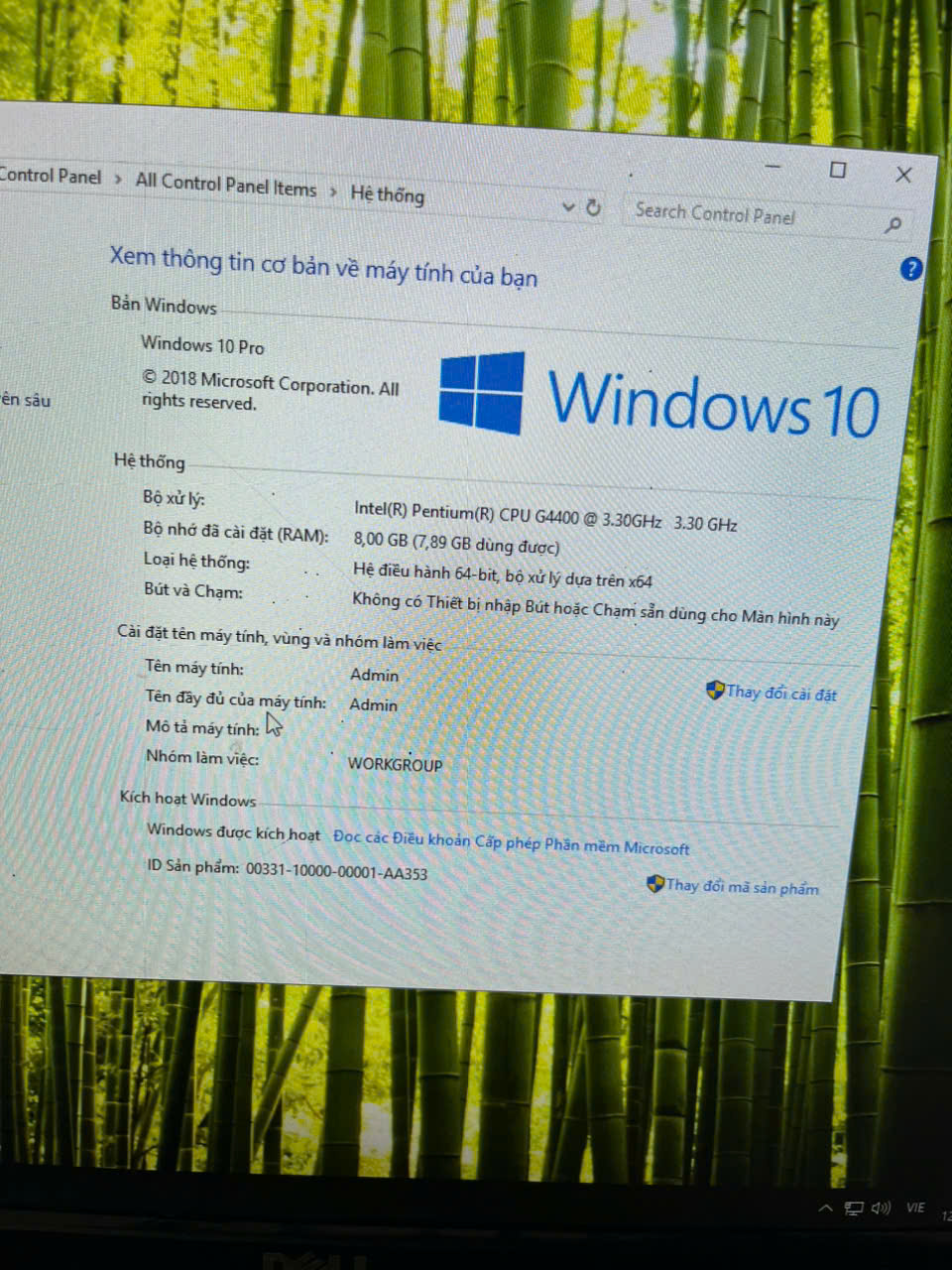Select the All Control Panel Items breadcrumb
The image size is (952, 1270).
pos(225,185)
